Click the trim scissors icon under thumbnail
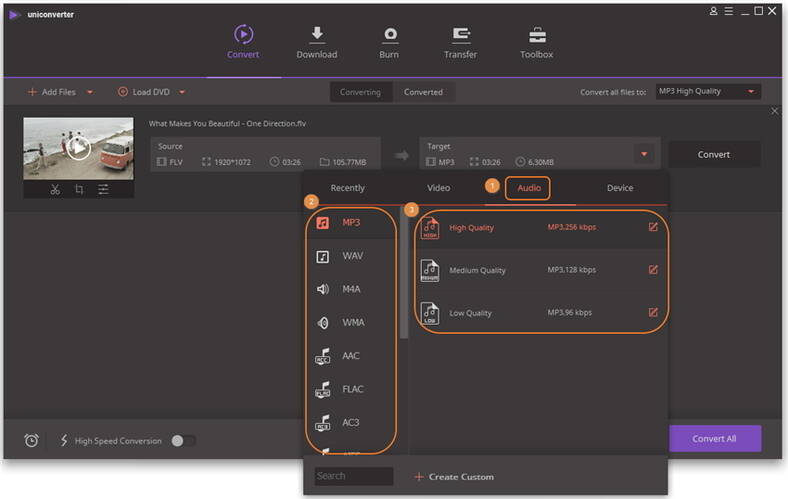This screenshot has width=788, height=499. pos(55,189)
